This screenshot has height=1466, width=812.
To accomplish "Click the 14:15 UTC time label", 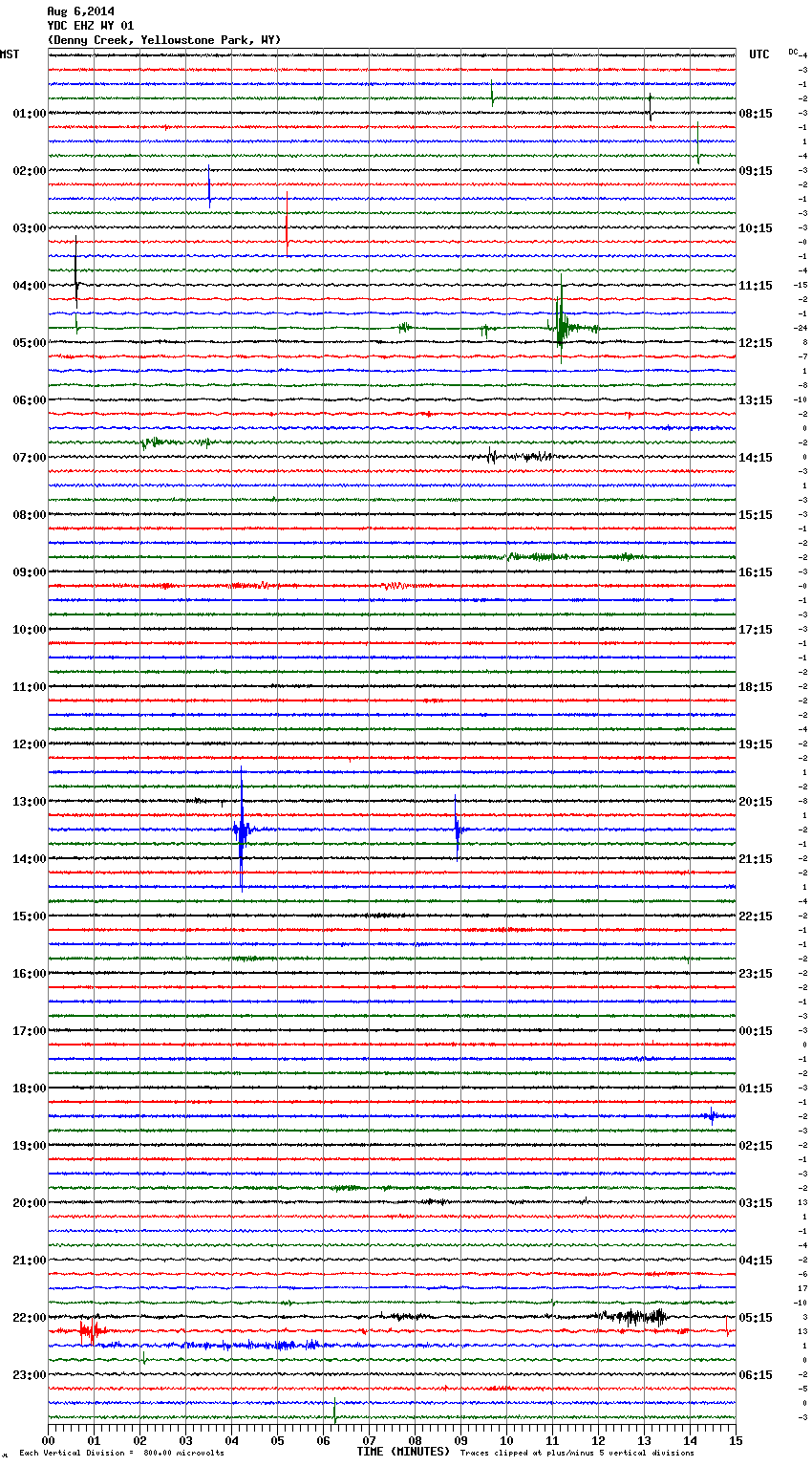I will pyautogui.click(x=756, y=458).
